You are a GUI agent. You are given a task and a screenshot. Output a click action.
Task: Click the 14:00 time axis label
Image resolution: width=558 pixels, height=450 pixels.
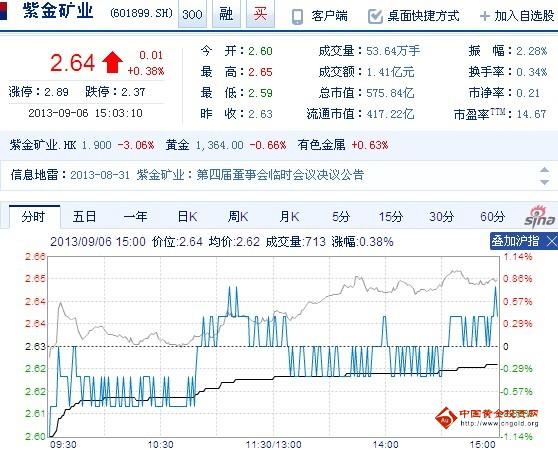pos(385,444)
